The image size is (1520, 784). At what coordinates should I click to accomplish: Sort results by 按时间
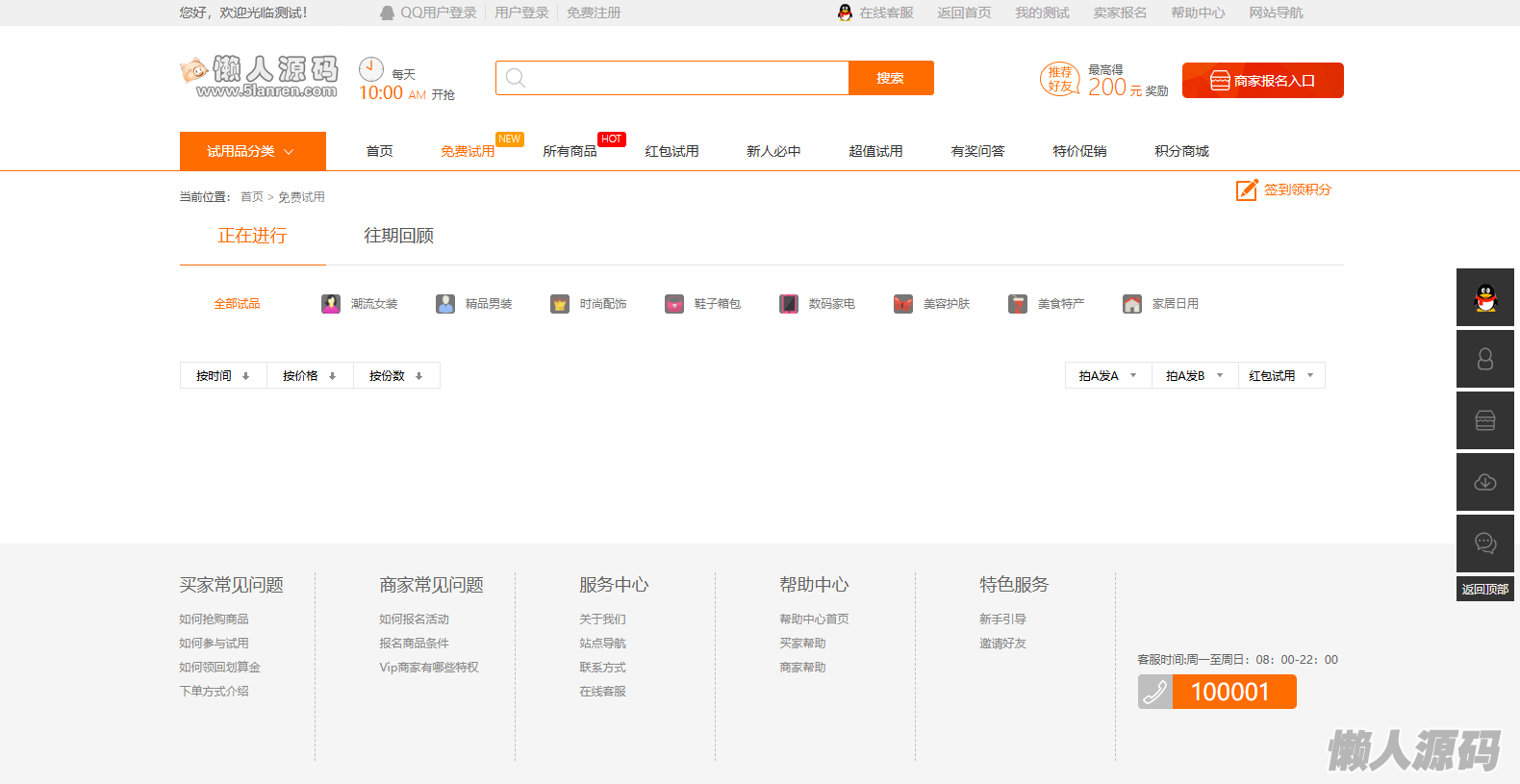pos(223,376)
